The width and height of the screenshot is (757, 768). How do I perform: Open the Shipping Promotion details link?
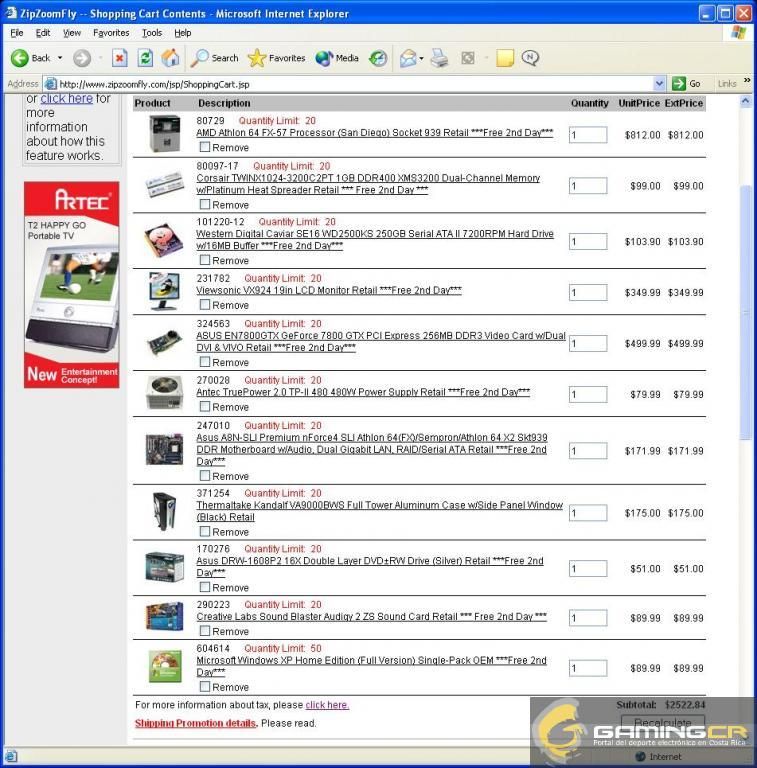(x=195, y=723)
